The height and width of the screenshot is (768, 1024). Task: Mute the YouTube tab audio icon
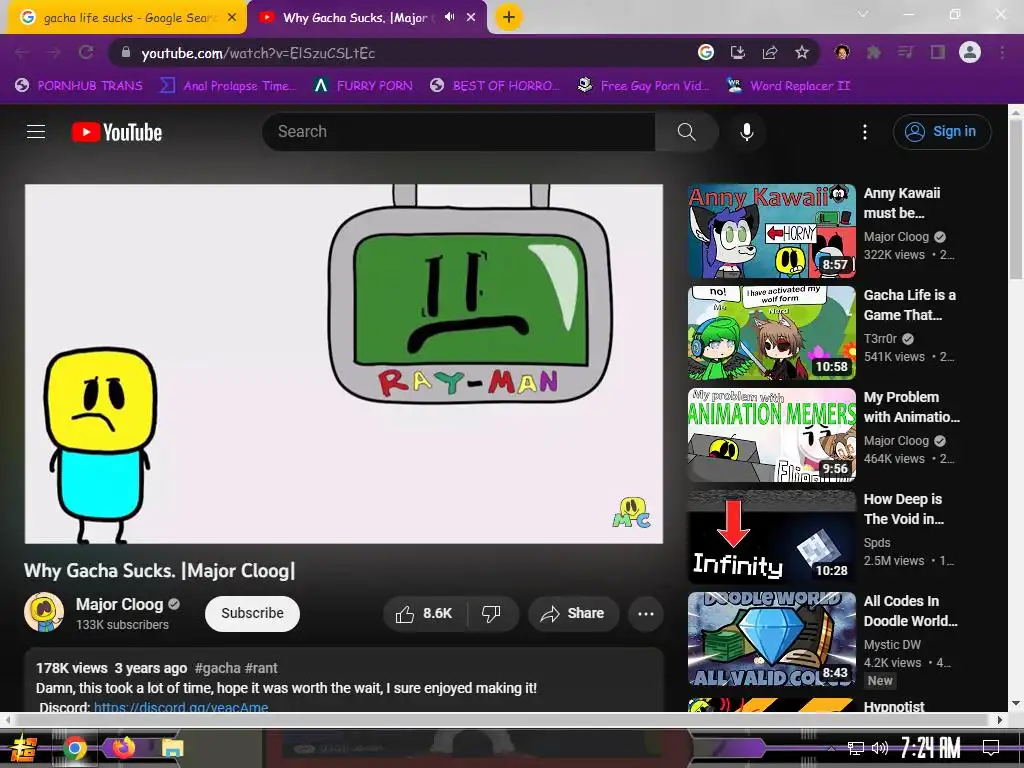449,18
